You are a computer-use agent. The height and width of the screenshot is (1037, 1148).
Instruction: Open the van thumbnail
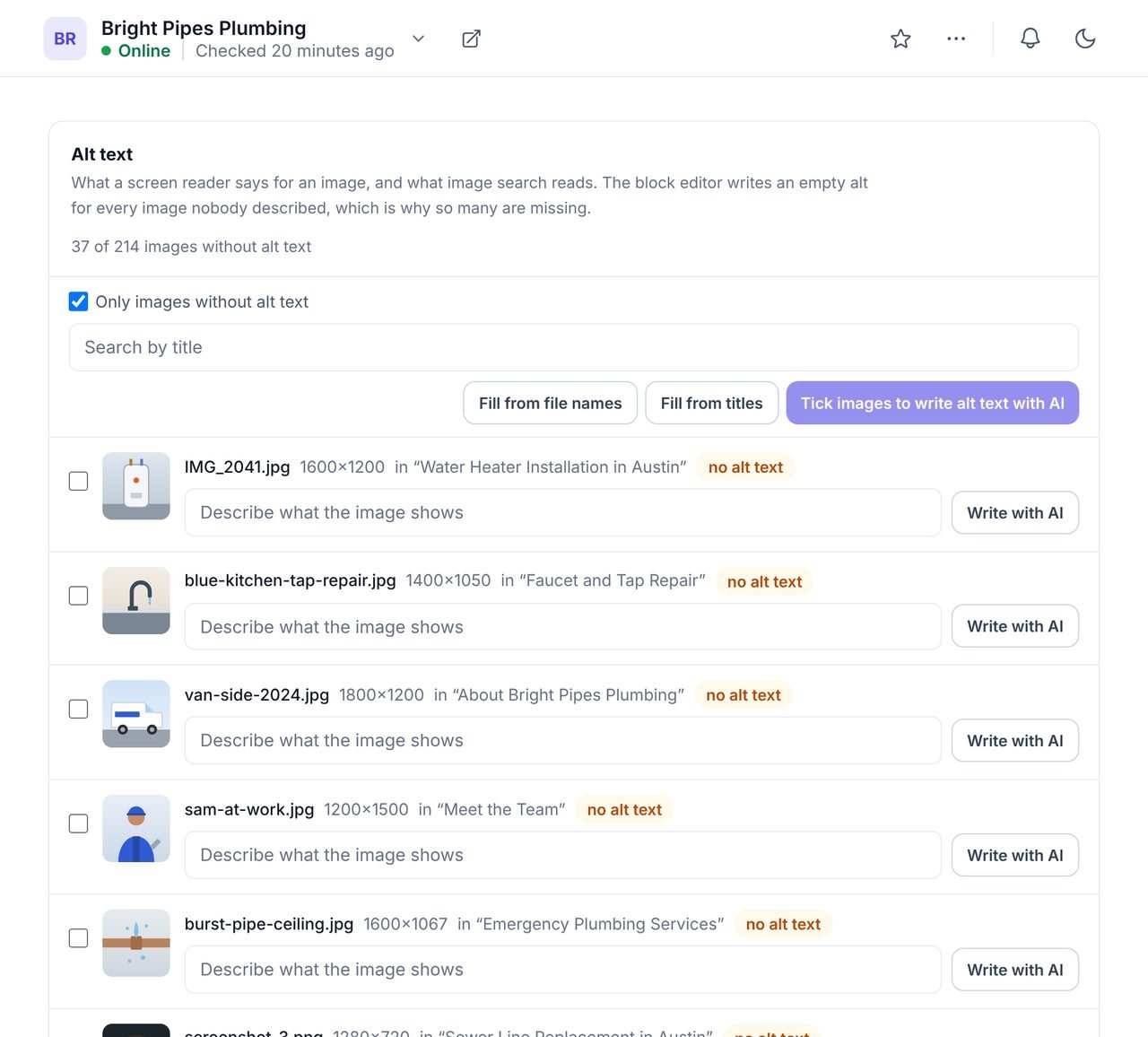point(136,714)
